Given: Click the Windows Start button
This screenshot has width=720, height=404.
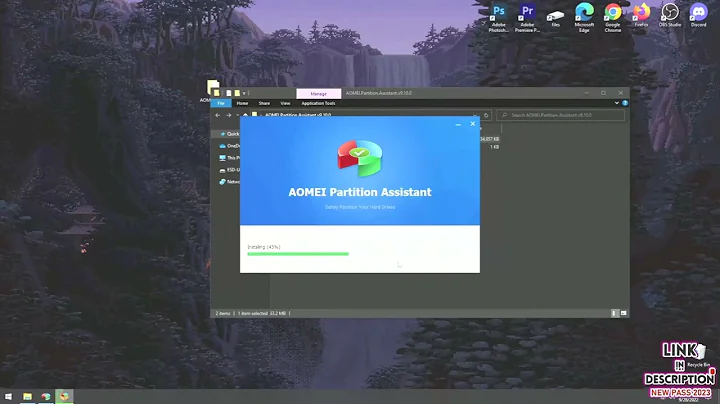Looking at the screenshot, I should coord(8,396).
